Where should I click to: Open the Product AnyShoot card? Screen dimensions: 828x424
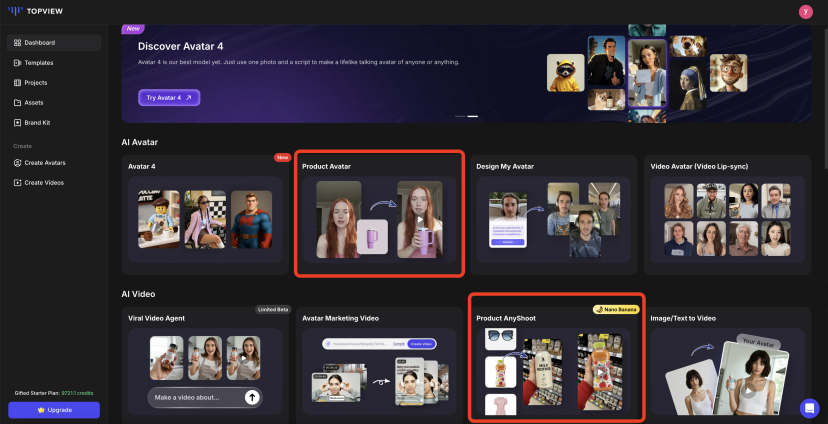click(556, 357)
